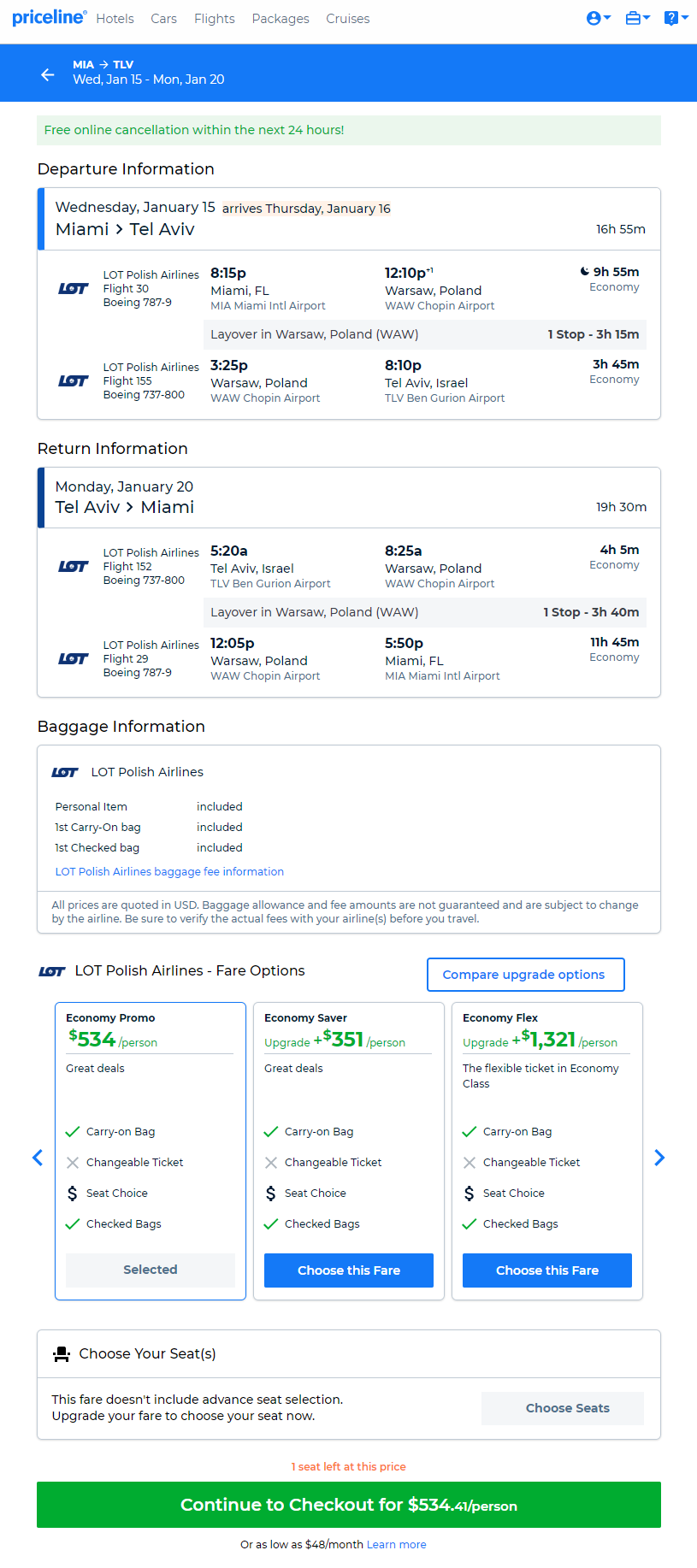
Task: Click the LOT logo for Flight 30
Action: [74, 288]
